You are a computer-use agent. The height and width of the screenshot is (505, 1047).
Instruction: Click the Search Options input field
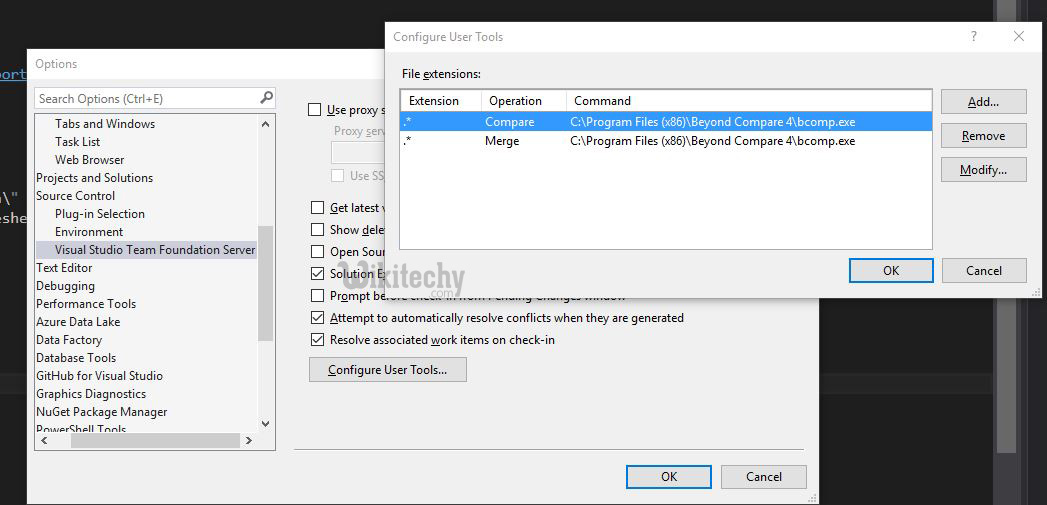[x=145, y=98]
